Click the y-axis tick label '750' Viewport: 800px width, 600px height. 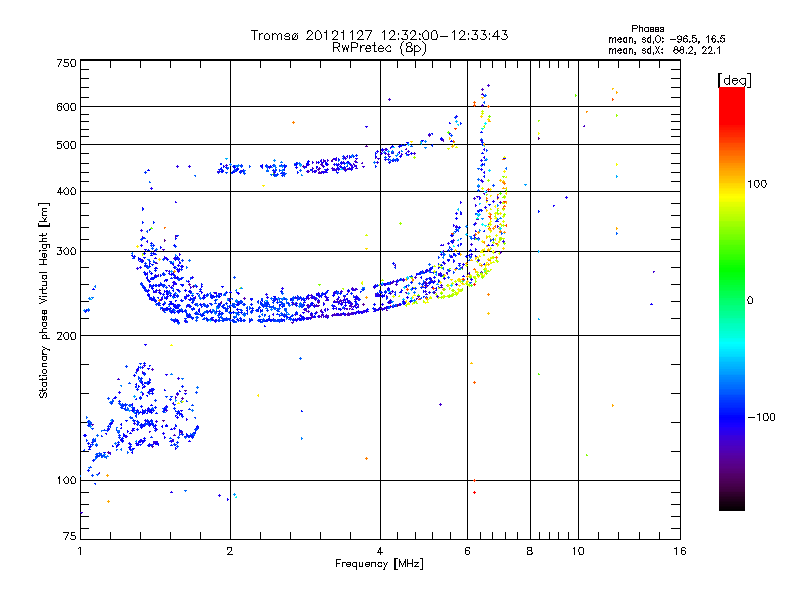coord(67,63)
